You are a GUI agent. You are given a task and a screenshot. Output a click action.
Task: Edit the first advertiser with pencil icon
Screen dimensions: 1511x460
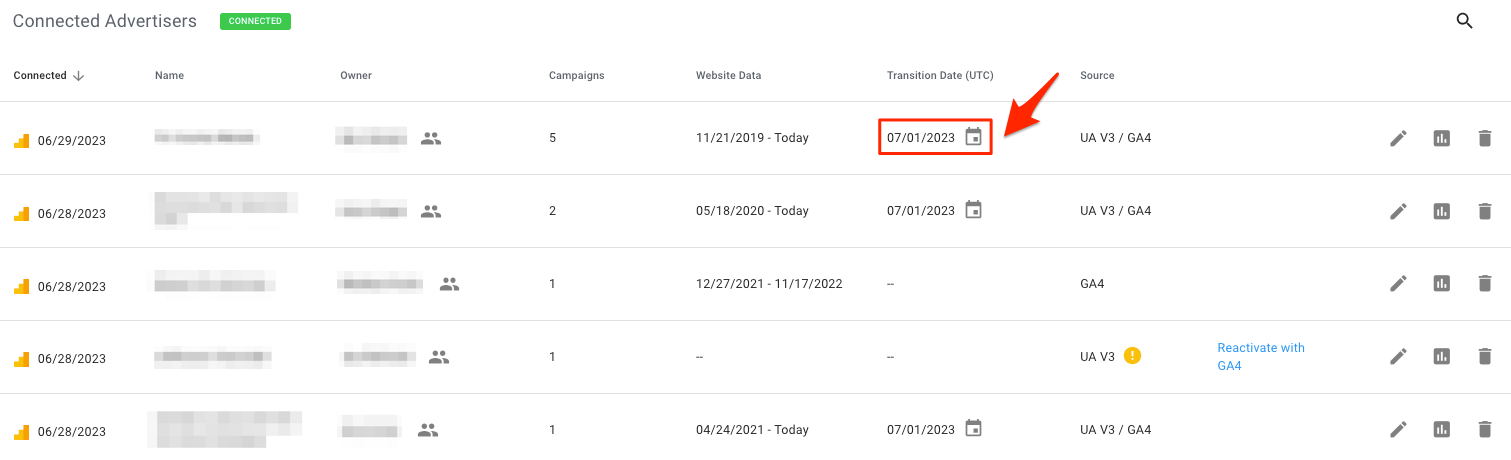point(1398,139)
